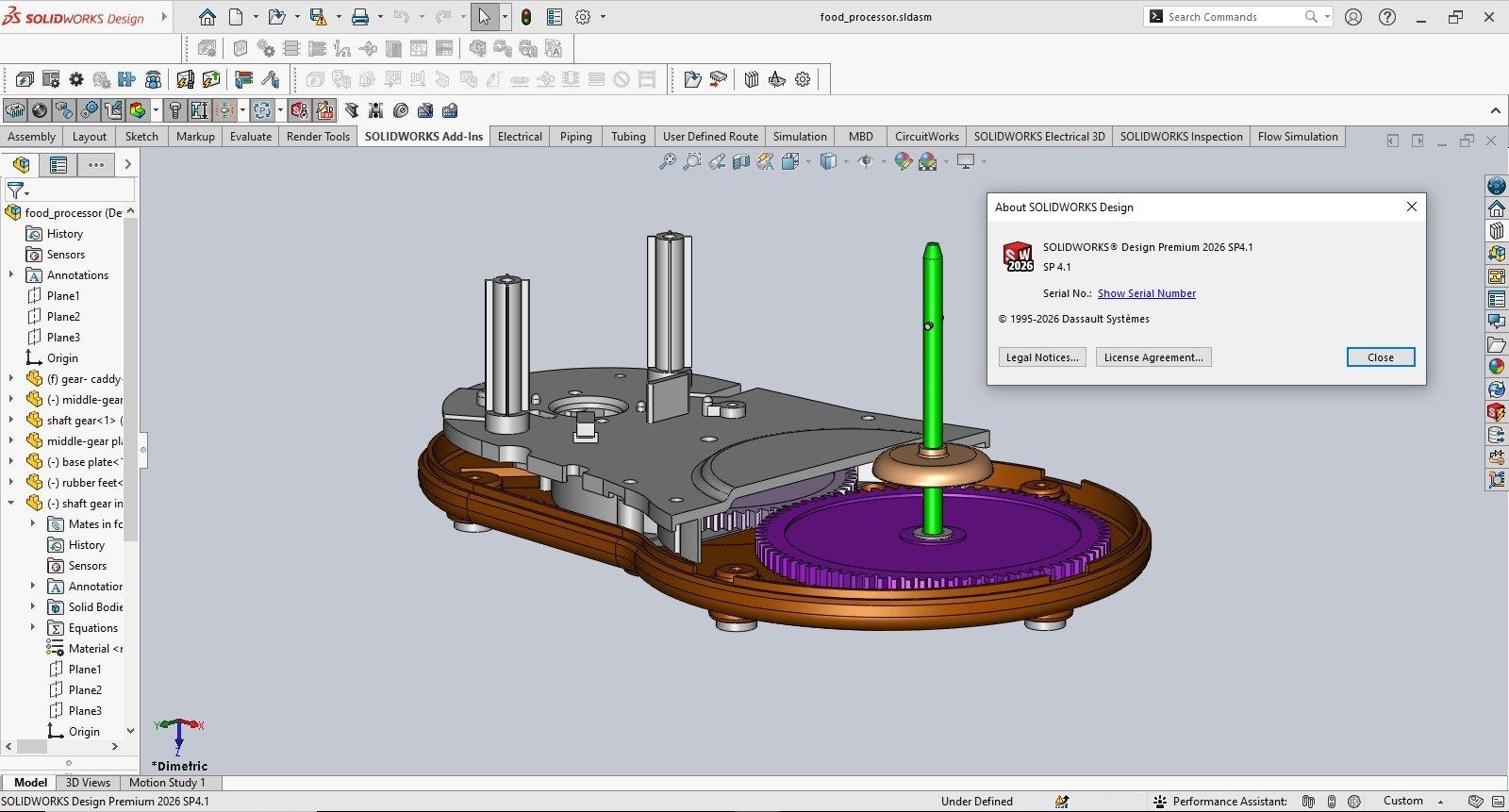Switch to the Motion Study 1 tab
Image resolution: width=1509 pixels, height=812 pixels.
[167, 782]
